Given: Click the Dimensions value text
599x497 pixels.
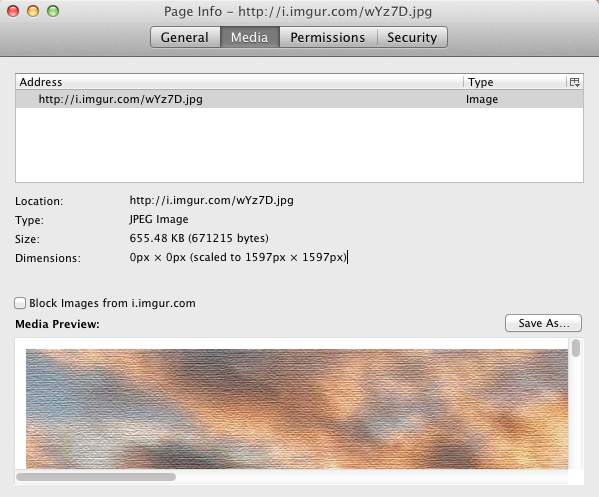Looking at the screenshot, I should [x=238, y=257].
